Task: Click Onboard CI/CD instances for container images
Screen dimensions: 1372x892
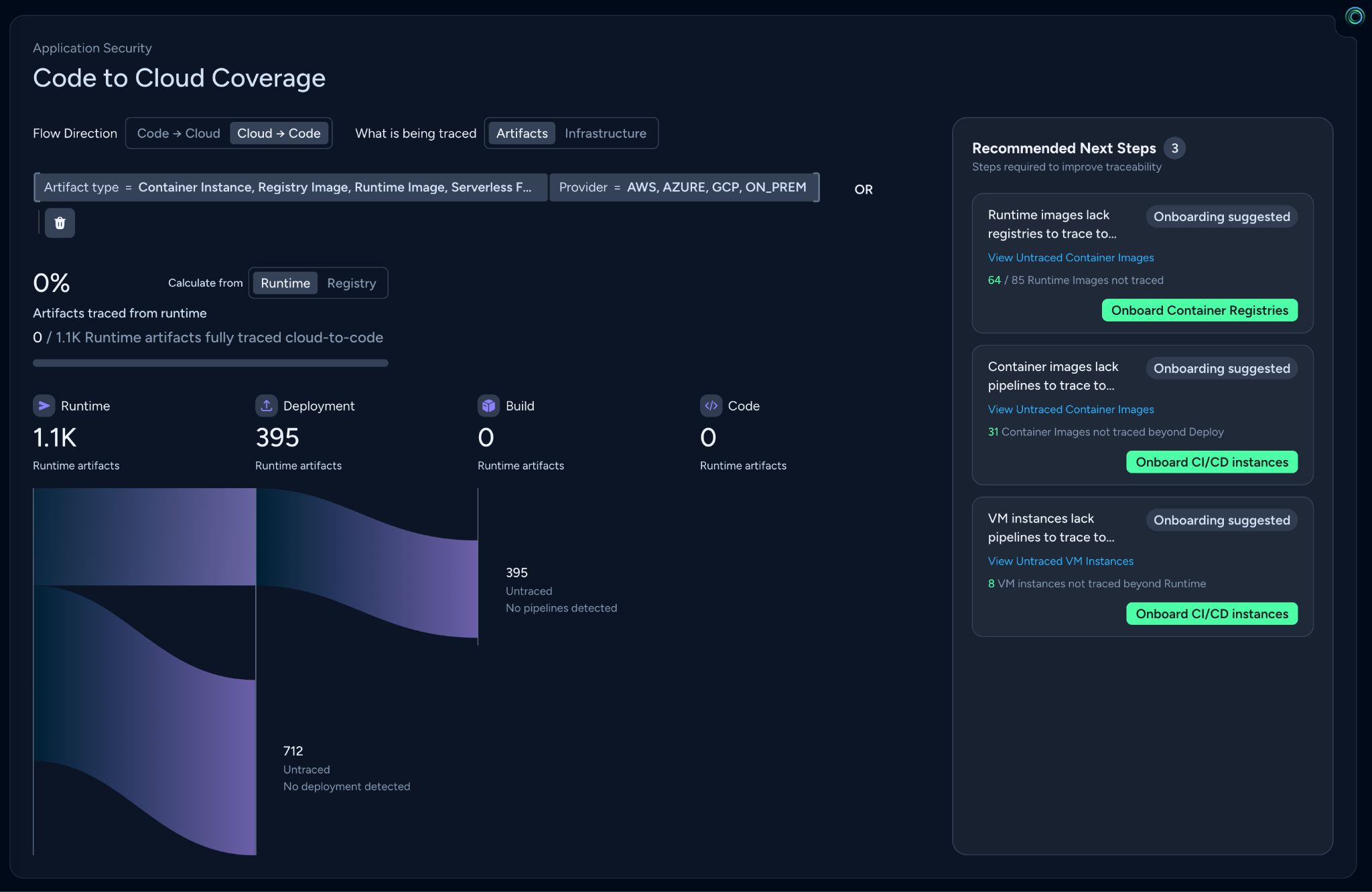Action: pyautogui.click(x=1211, y=462)
